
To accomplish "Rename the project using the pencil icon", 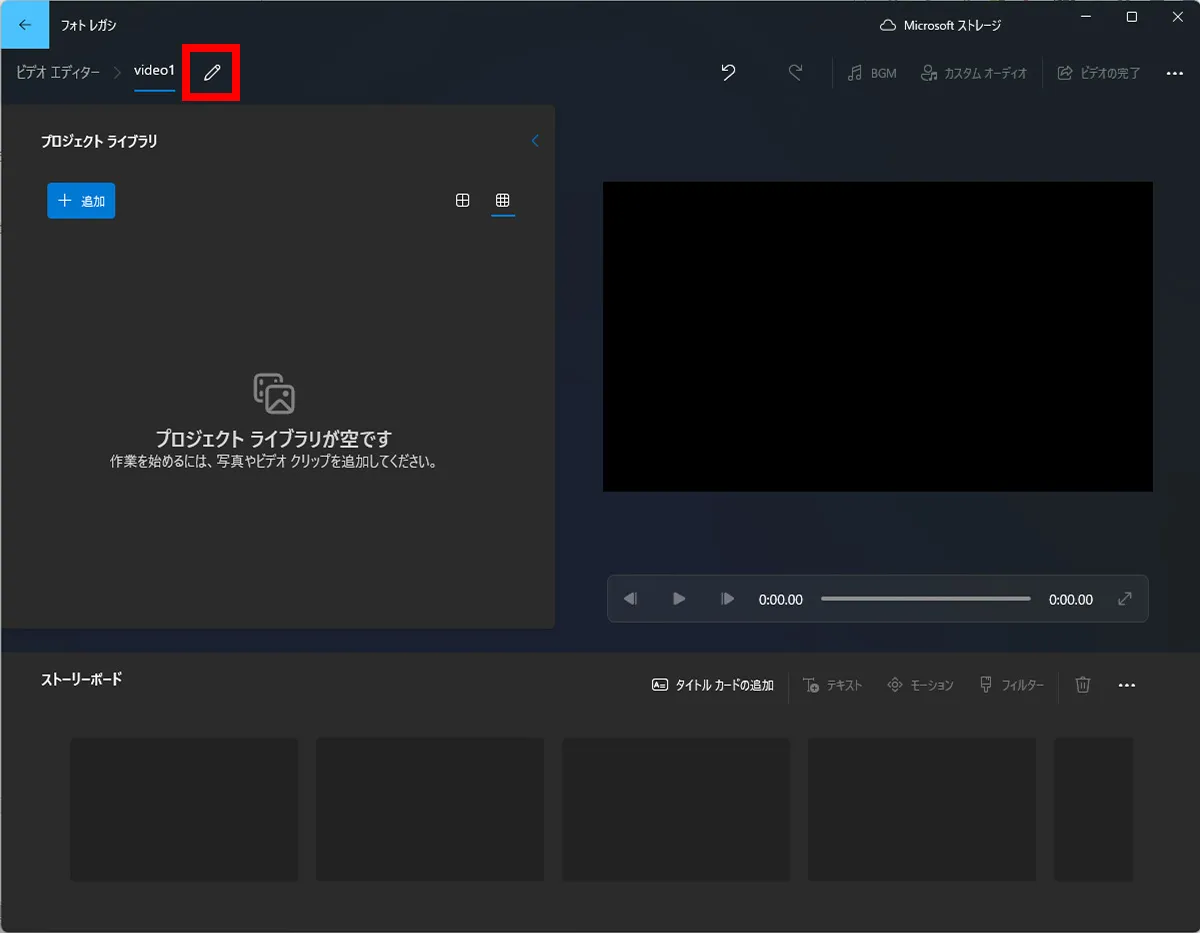I will [210, 71].
